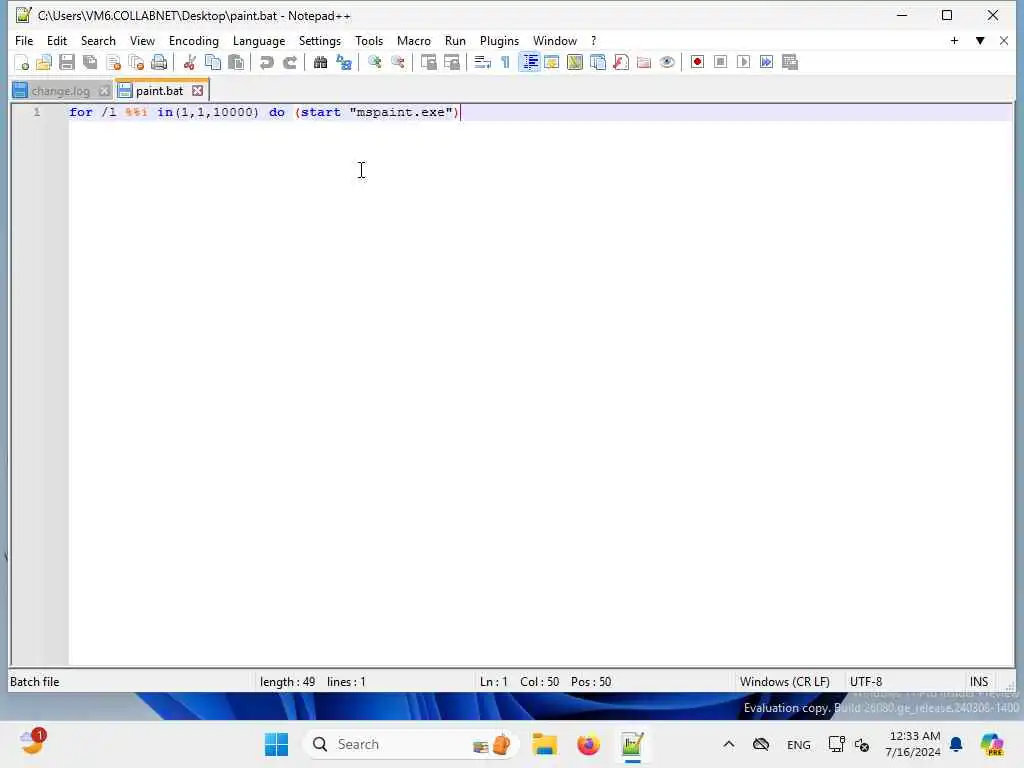
Task: Show hidden system tray icons chevron
Action: click(729, 744)
